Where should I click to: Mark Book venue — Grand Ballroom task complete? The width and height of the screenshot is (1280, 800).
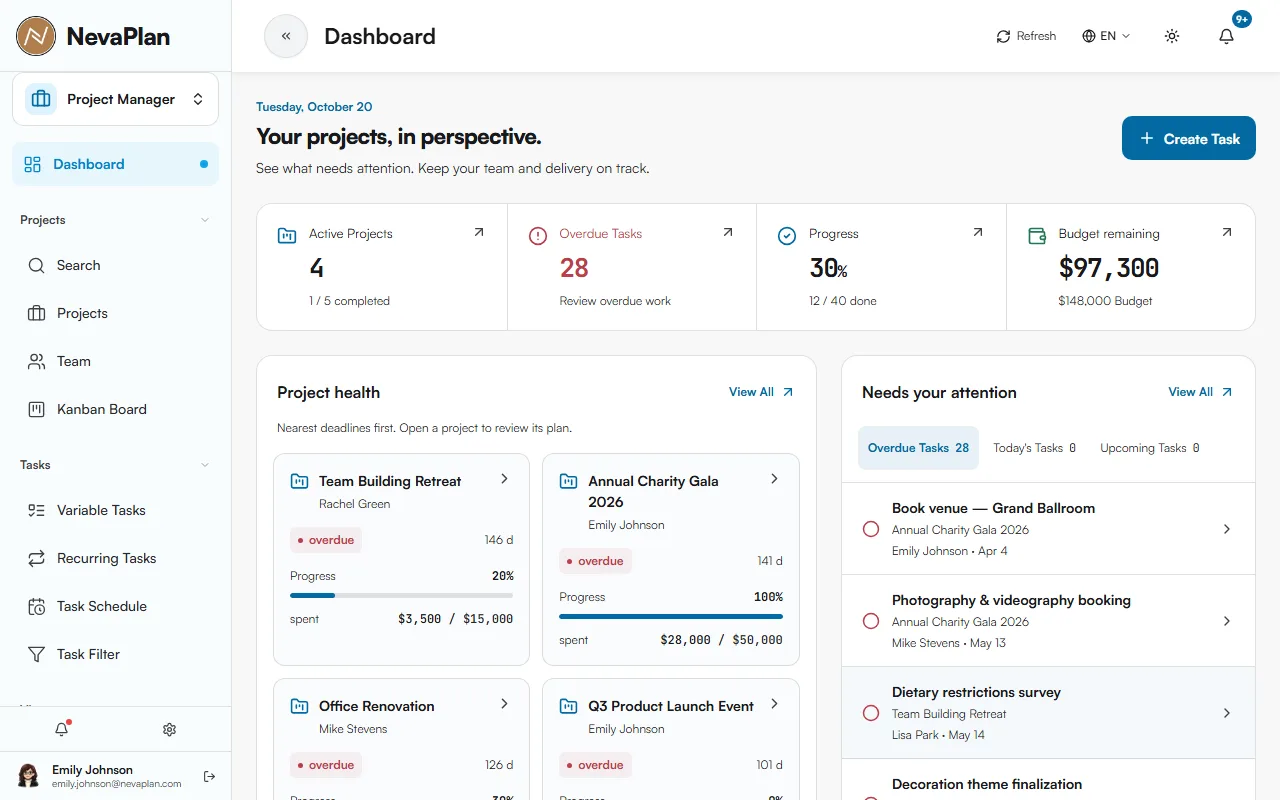point(871,529)
